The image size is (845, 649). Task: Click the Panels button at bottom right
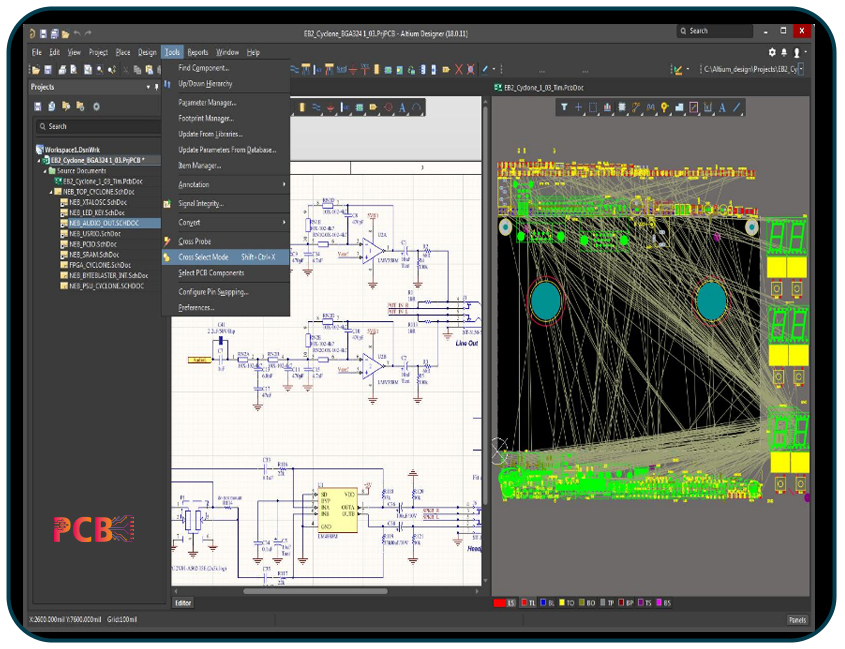[797, 620]
